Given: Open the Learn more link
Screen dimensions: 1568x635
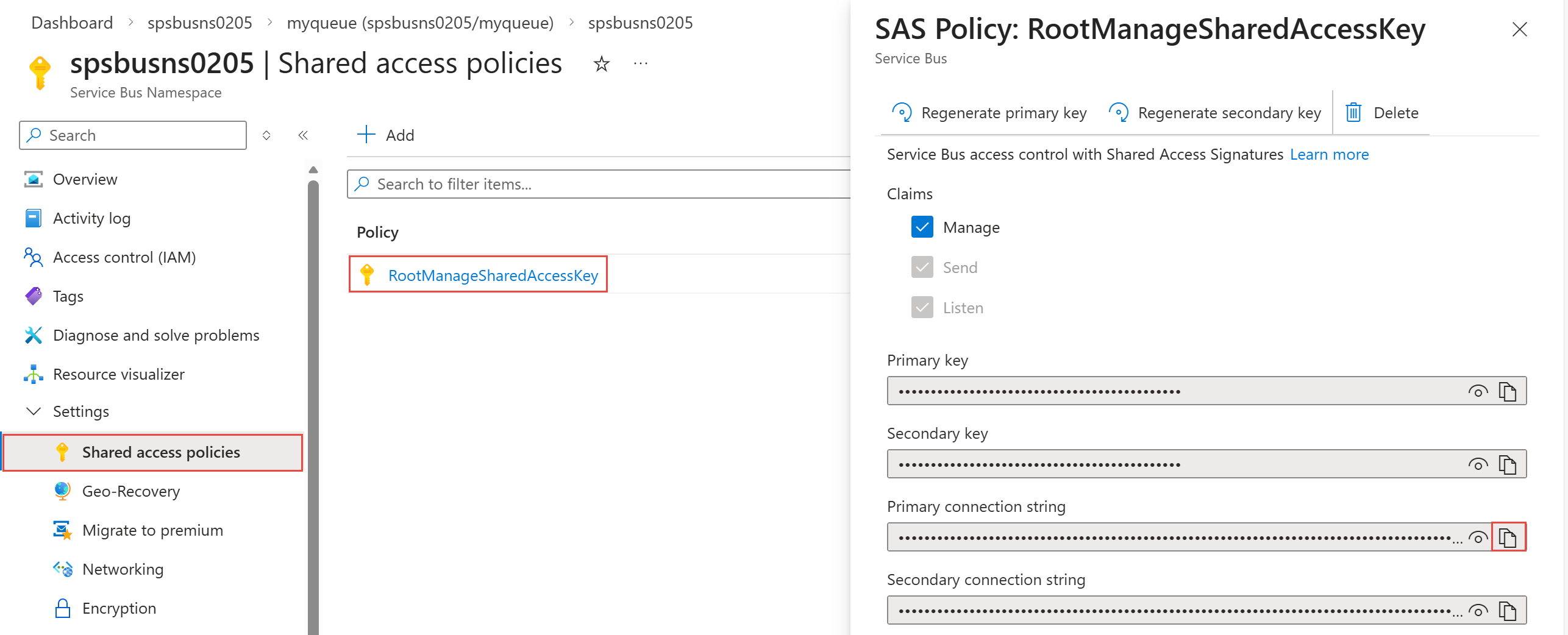Looking at the screenshot, I should tap(1329, 154).
